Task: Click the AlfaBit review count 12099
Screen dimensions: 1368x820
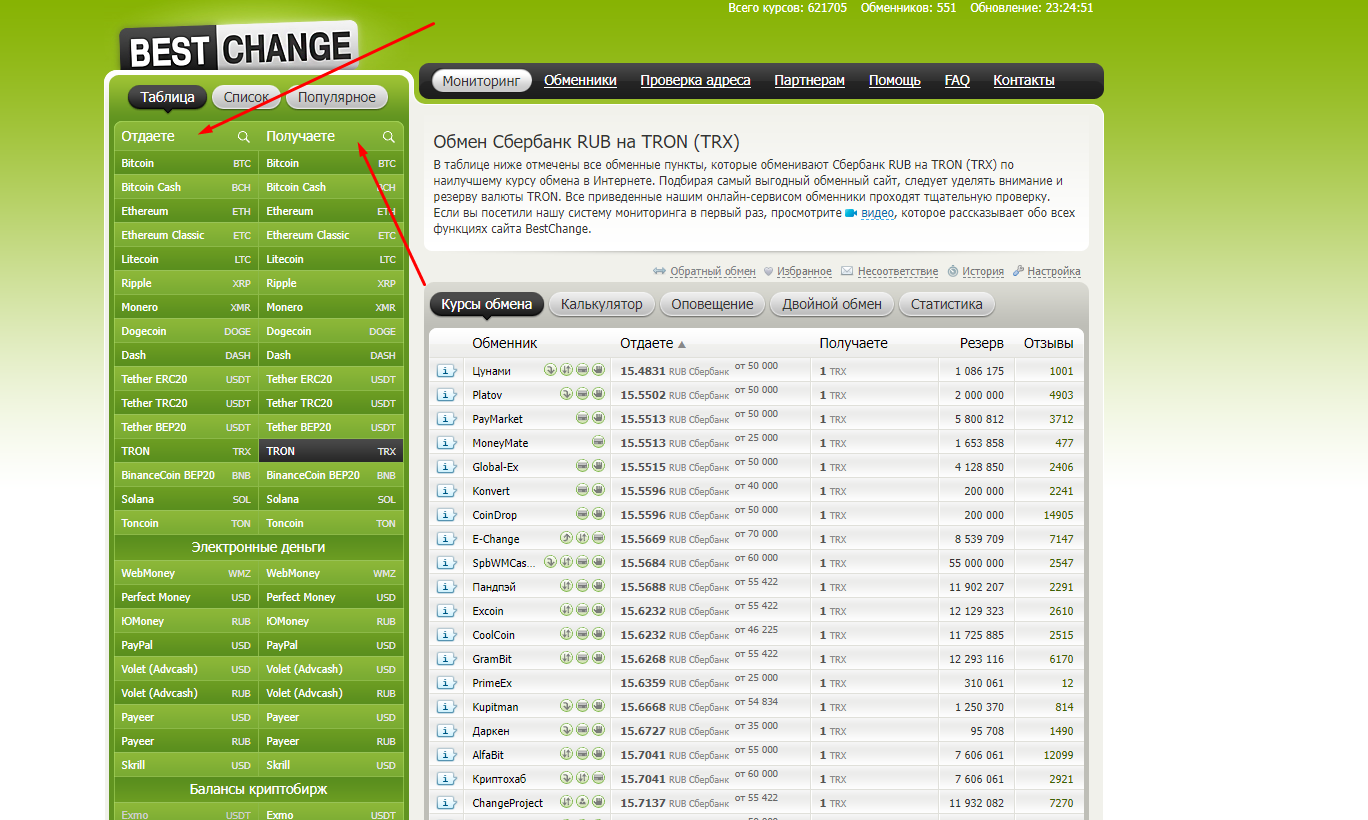Action: 1057,755
